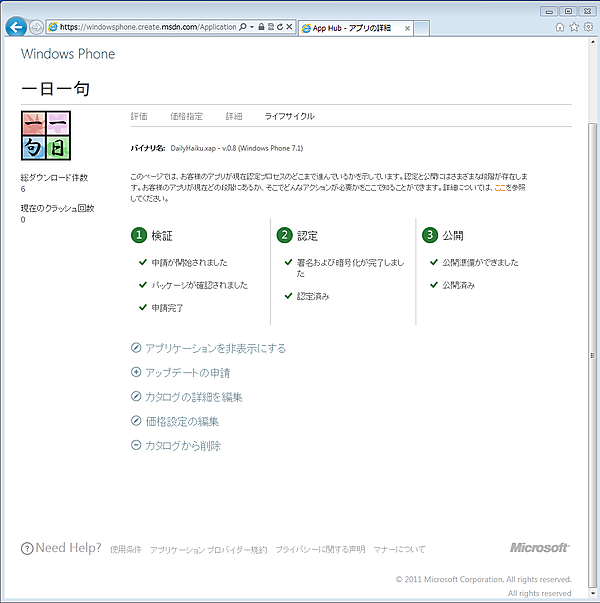Image resolution: width=600 pixels, height=603 pixels.
Task: Click the step 2 認定 circle icon
Action: [284, 235]
